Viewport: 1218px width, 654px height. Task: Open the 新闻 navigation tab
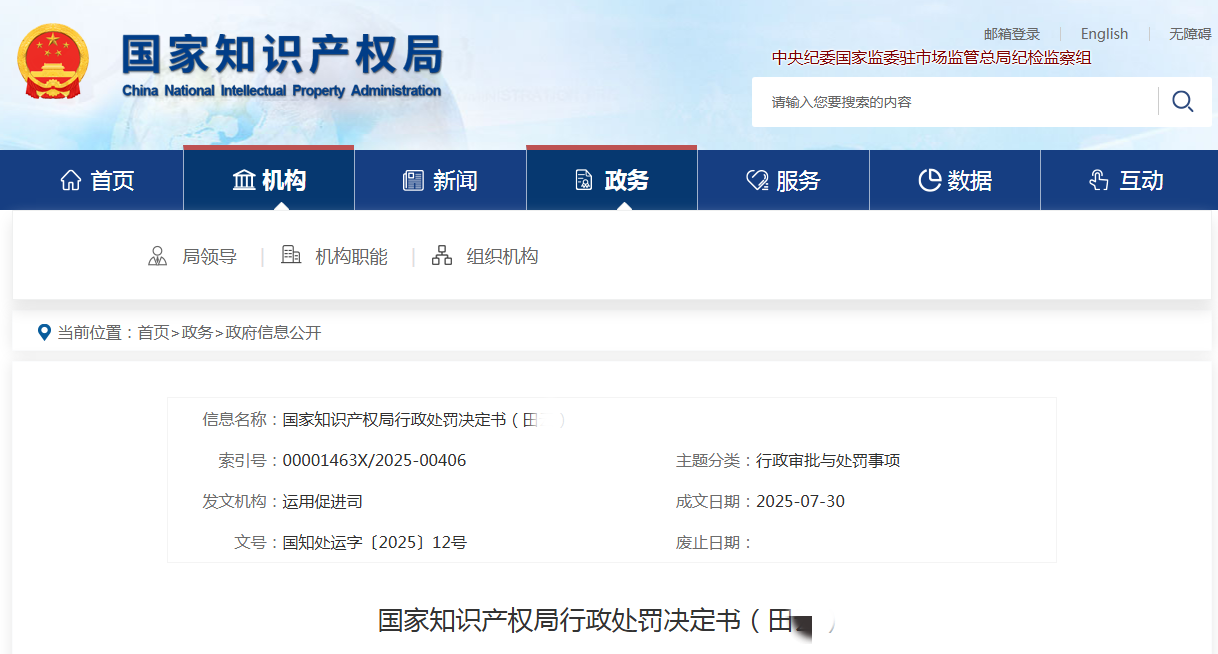440,180
